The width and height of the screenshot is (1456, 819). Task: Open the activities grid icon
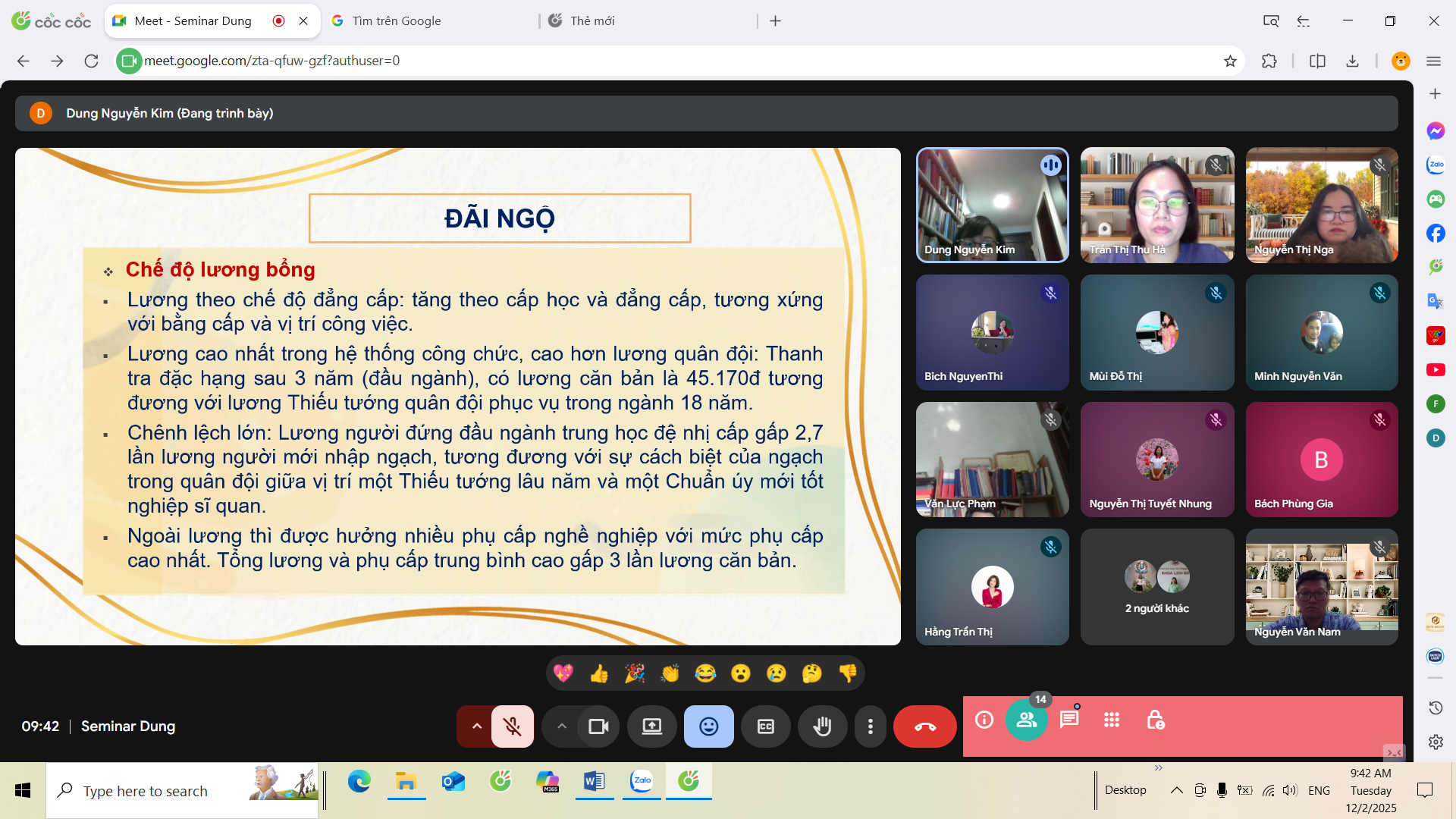pos(1112,719)
